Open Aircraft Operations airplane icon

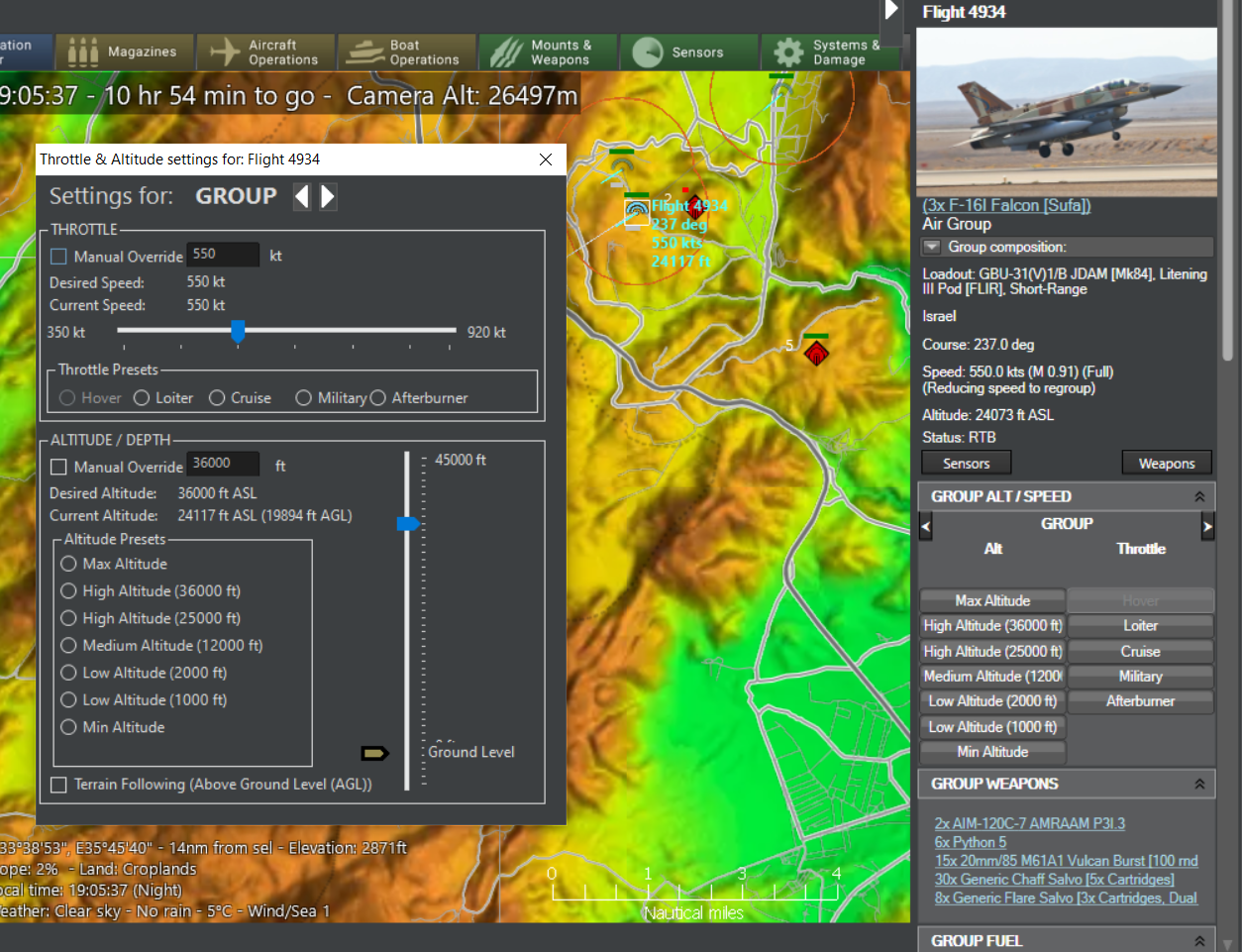pyautogui.click(x=226, y=52)
